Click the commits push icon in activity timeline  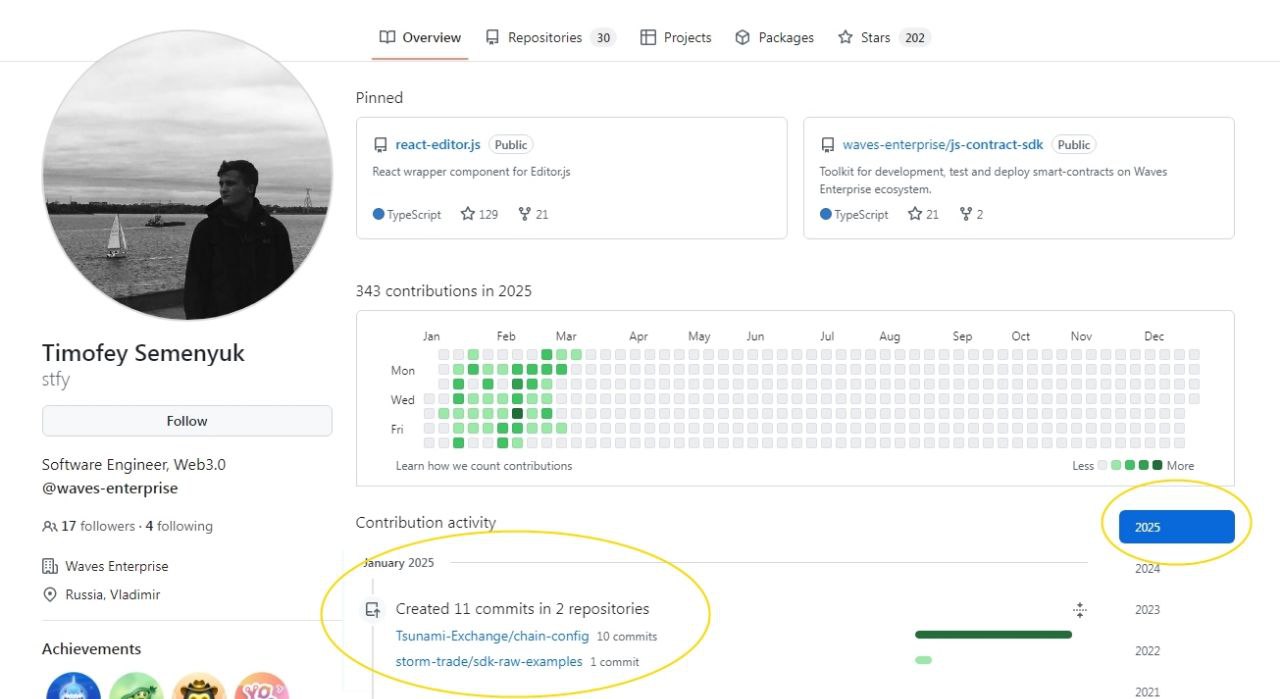(x=372, y=609)
